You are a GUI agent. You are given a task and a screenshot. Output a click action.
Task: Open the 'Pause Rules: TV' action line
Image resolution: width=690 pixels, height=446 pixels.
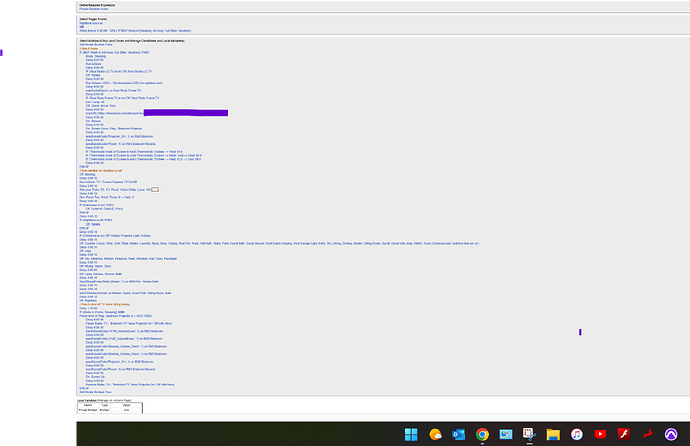[129, 323]
